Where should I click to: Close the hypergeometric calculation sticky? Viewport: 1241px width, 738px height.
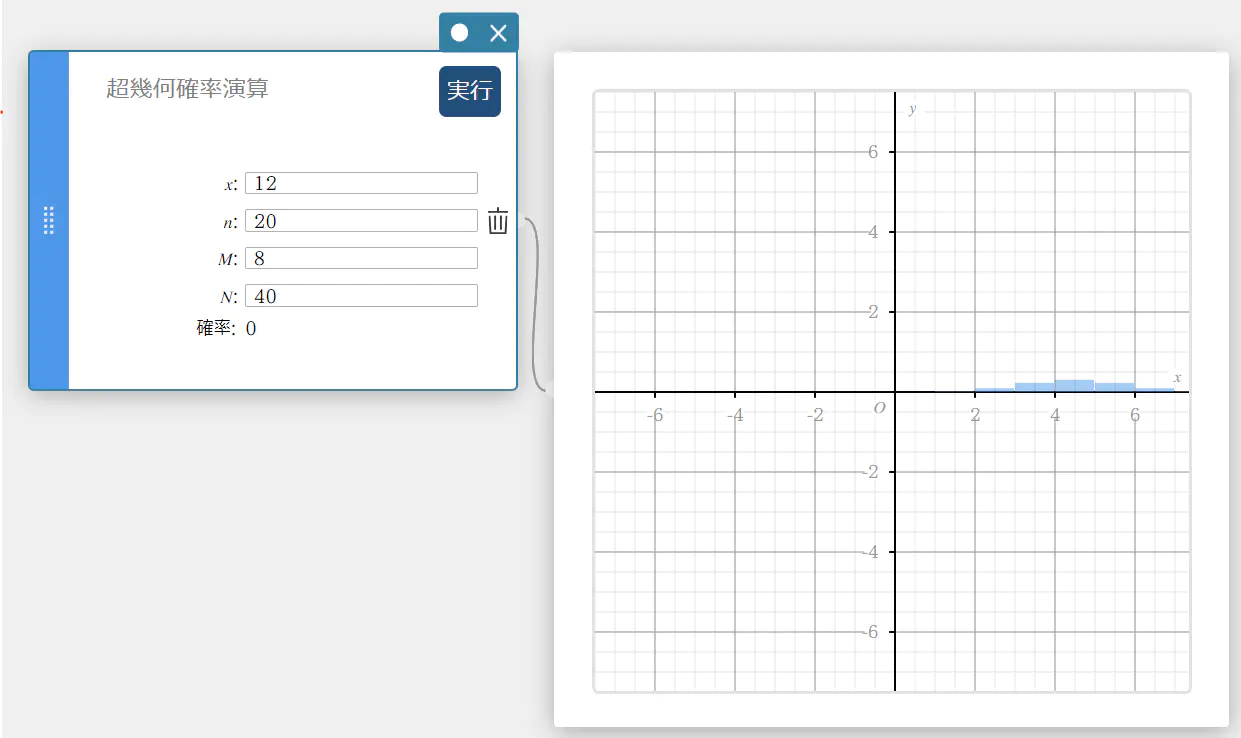(498, 33)
